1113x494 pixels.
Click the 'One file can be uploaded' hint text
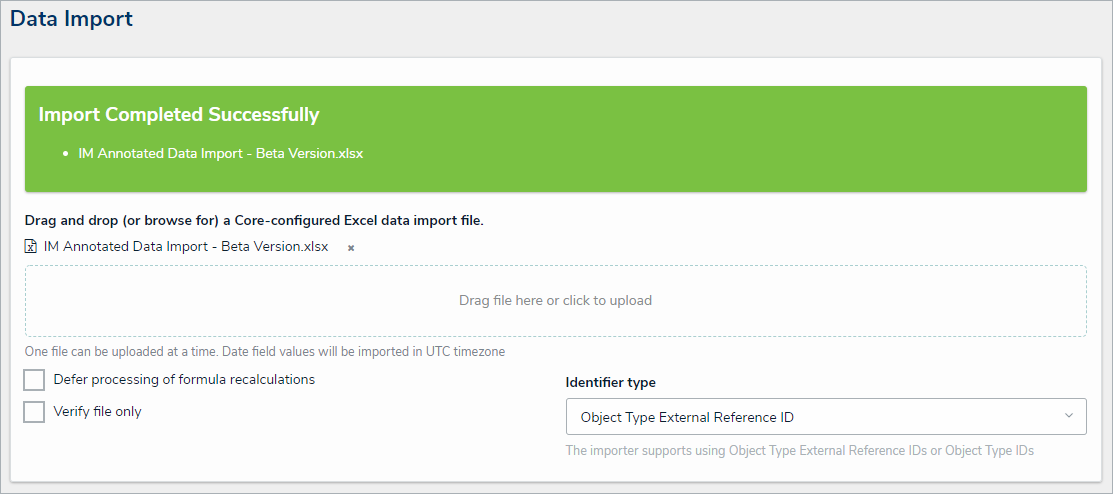[x=265, y=352]
